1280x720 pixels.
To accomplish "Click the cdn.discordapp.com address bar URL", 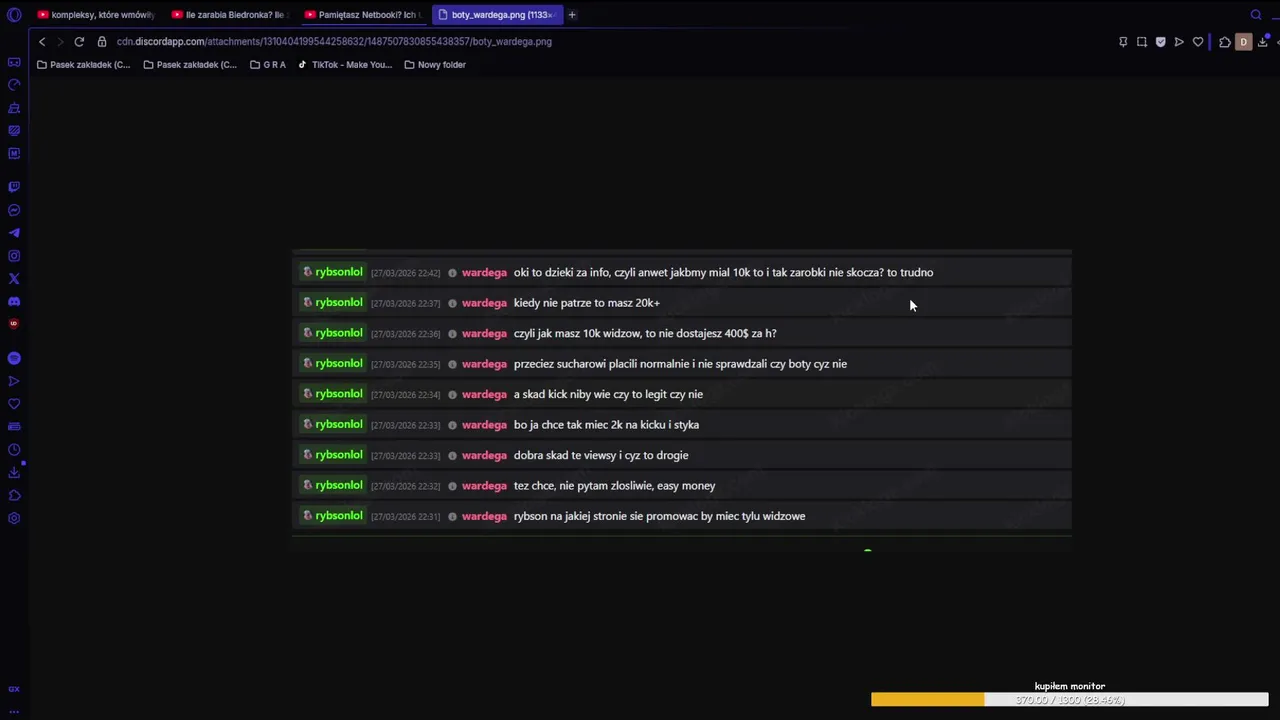I will pyautogui.click(x=334, y=42).
